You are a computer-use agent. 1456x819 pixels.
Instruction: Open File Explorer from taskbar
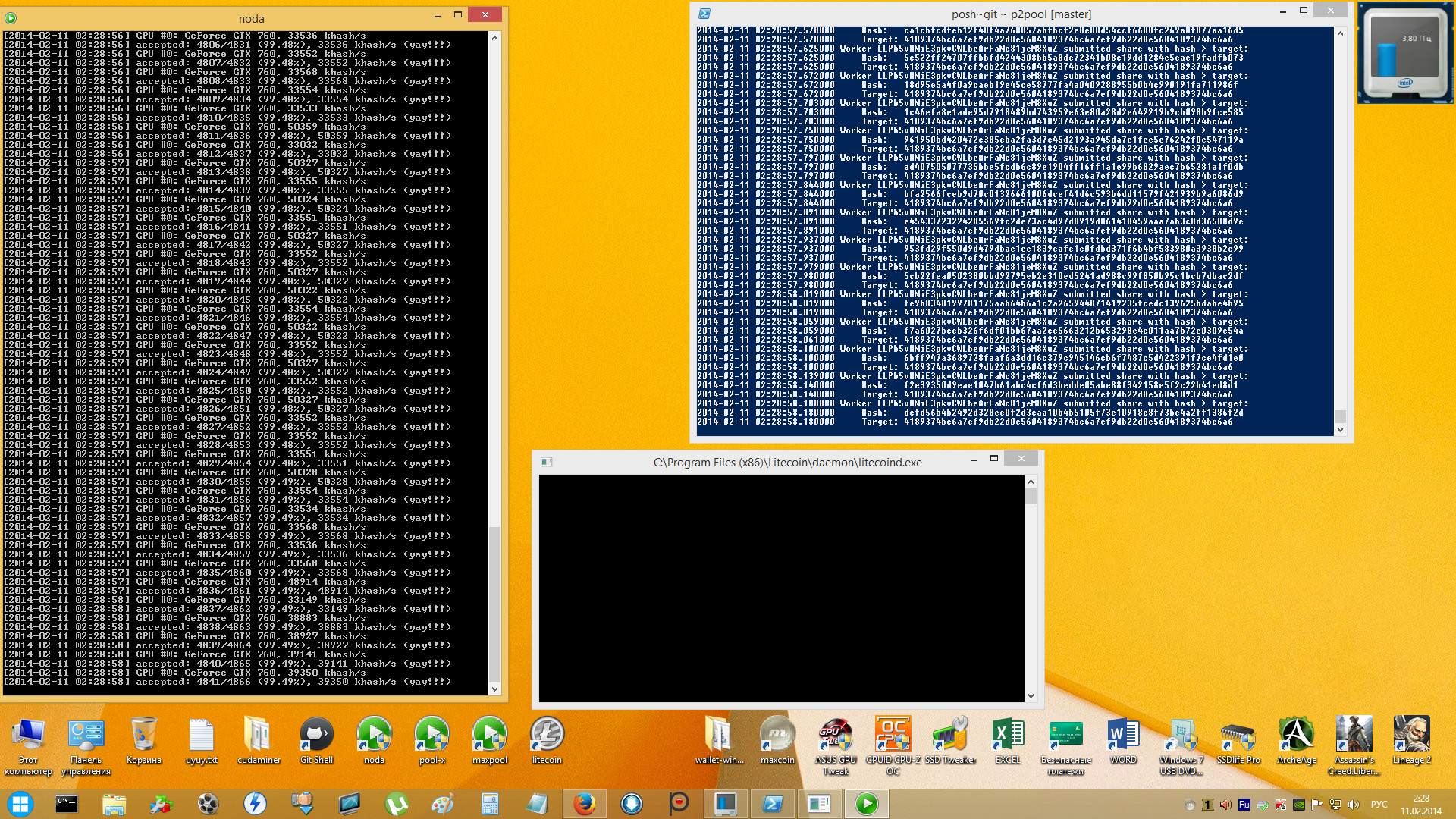(x=114, y=804)
